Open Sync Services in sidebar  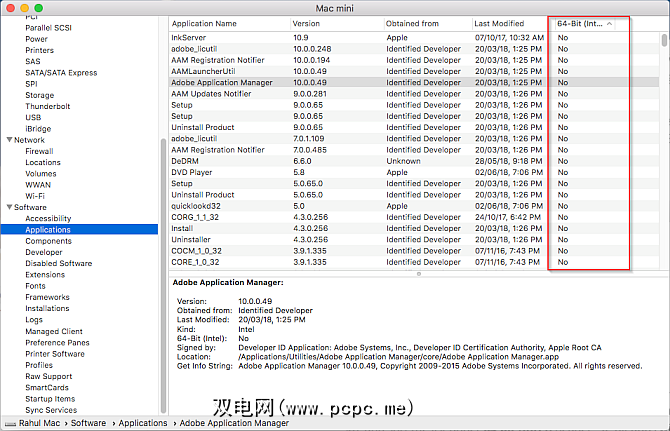[x=51, y=410]
